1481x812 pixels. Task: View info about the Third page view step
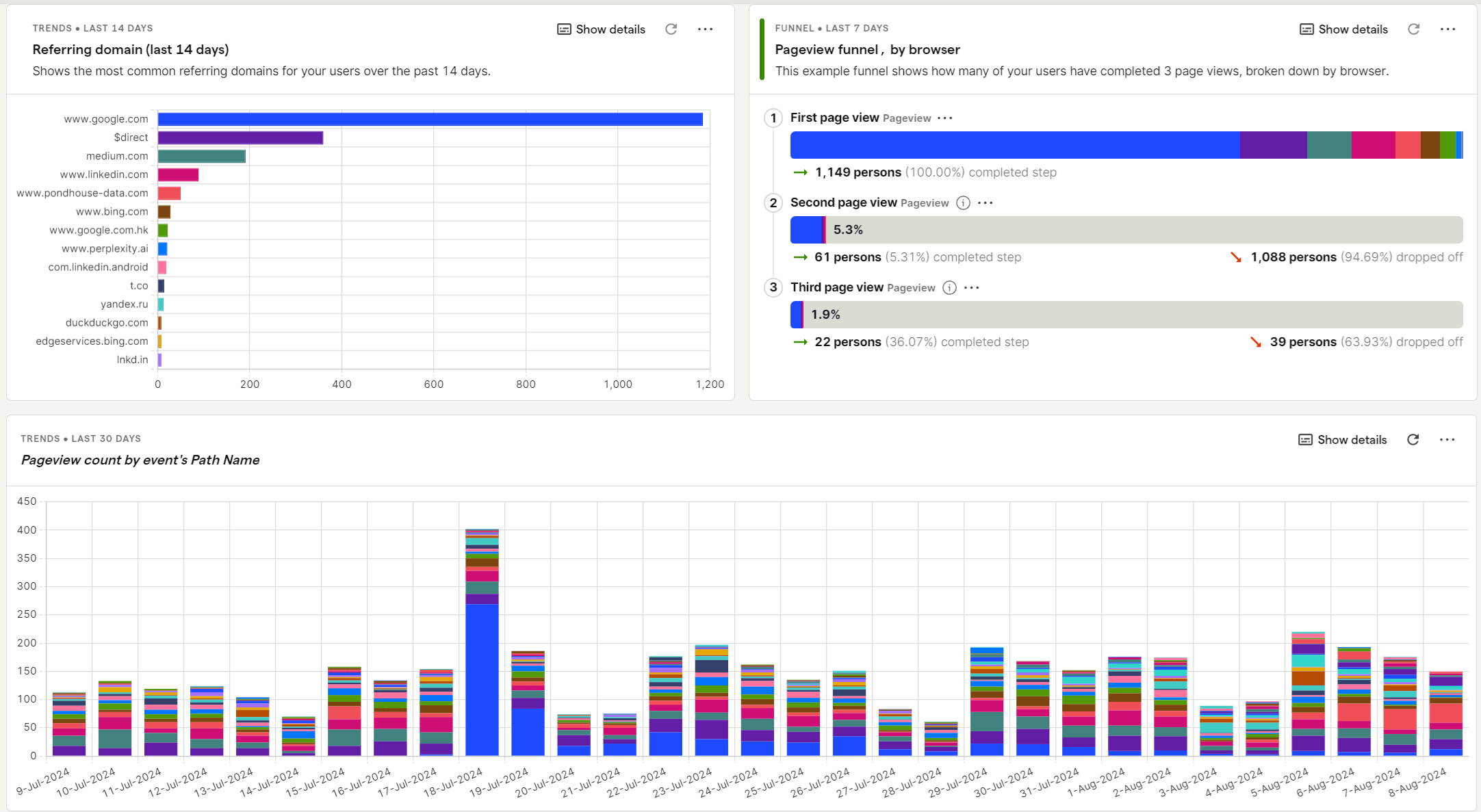coord(949,287)
